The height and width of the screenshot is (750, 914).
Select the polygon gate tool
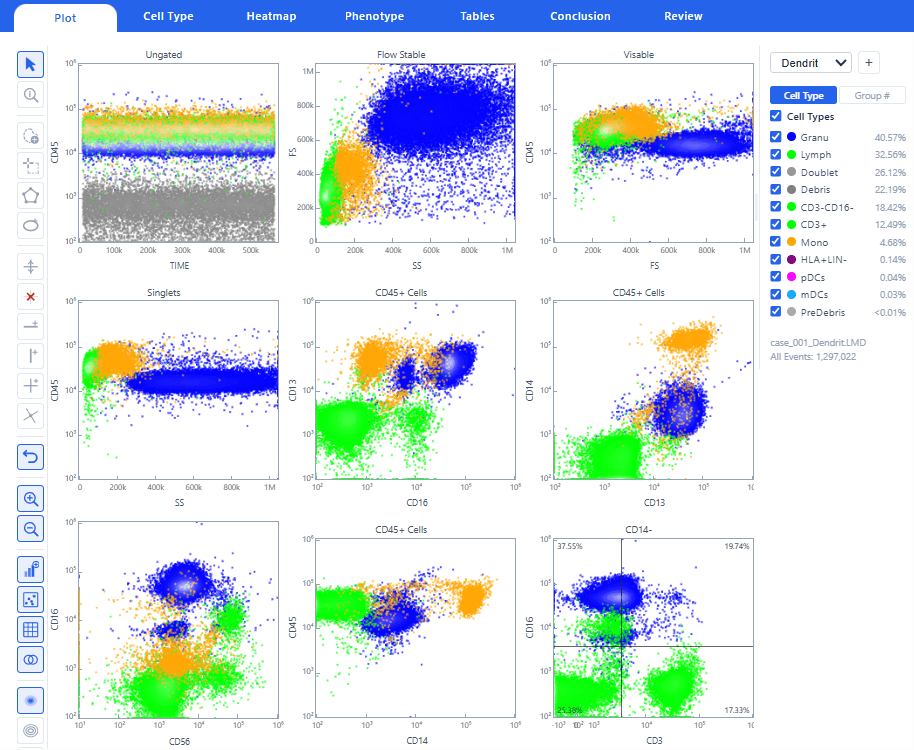pos(30,196)
